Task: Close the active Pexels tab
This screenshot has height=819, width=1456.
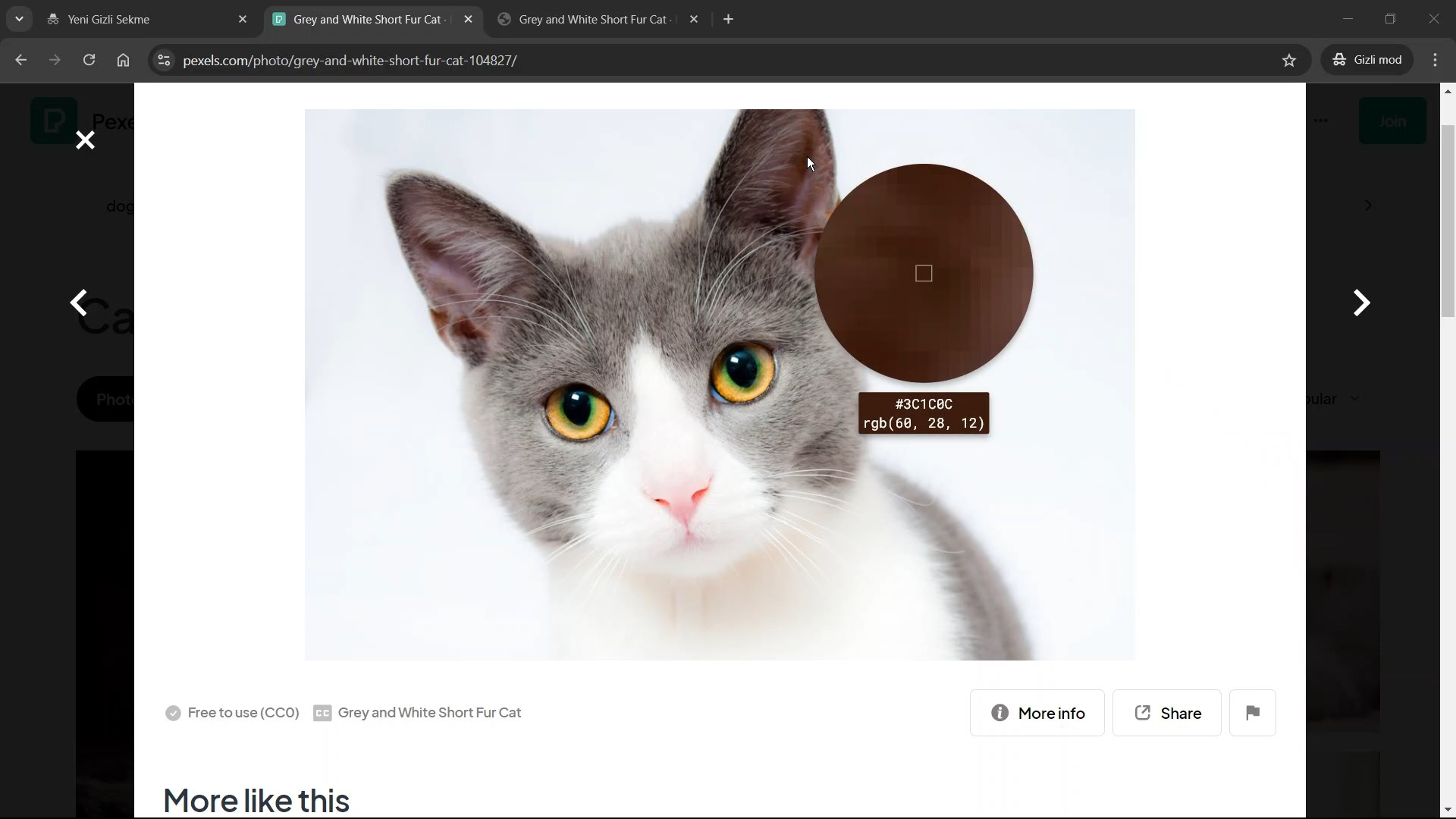Action: click(x=468, y=20)
